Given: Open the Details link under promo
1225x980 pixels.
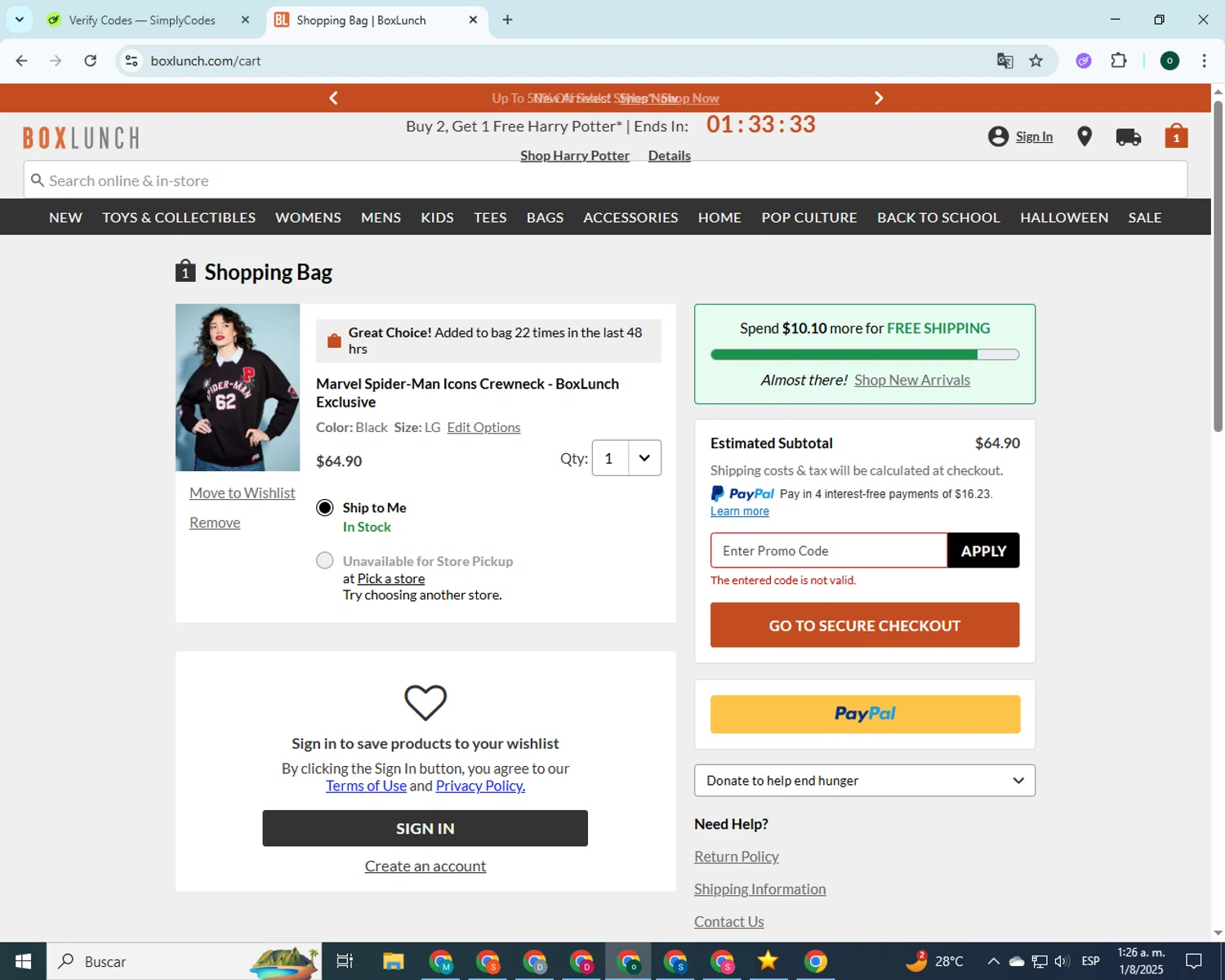Looking at the screenshot, I should 670,155.
